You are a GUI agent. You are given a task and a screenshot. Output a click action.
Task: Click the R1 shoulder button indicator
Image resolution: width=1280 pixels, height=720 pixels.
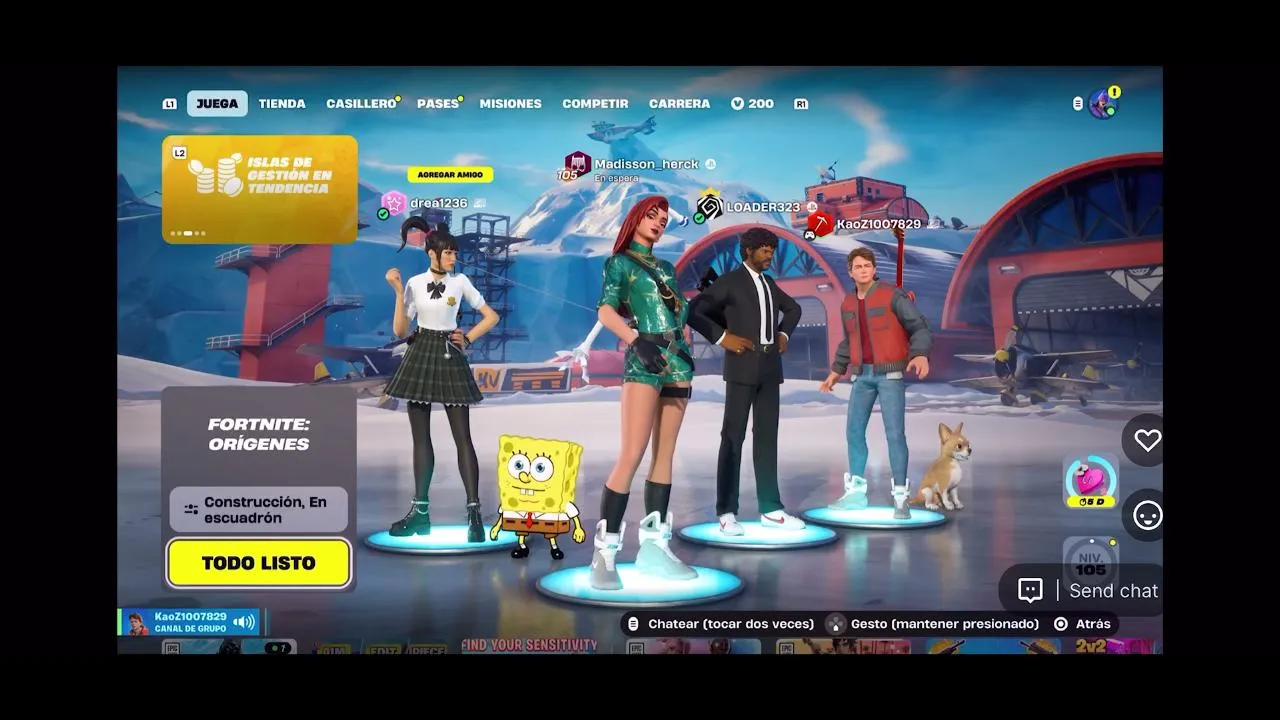801,104
